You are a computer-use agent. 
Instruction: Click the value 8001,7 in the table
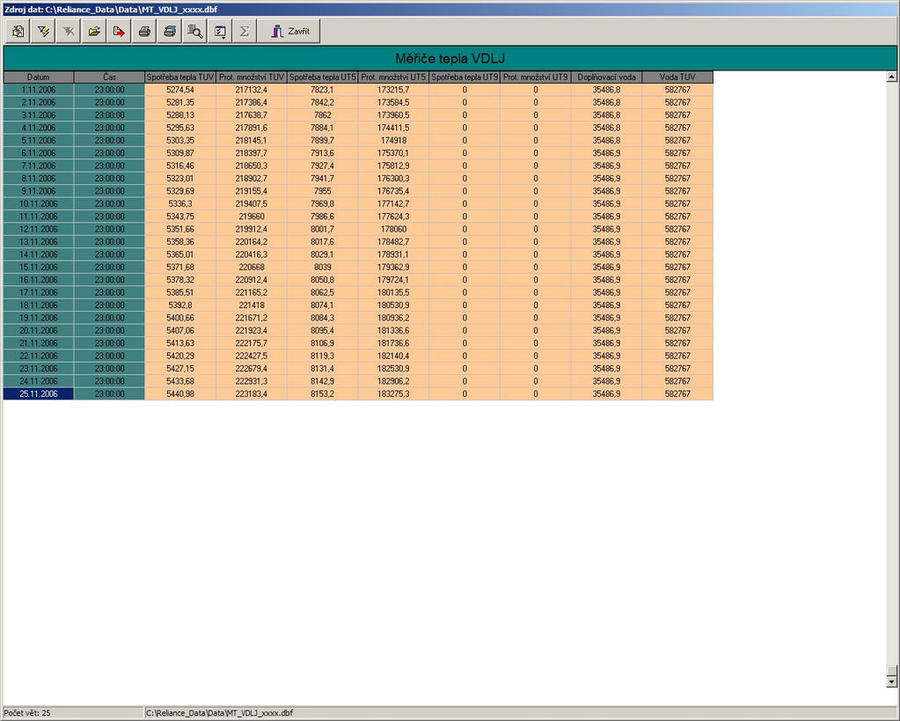[x=323, y=229]
